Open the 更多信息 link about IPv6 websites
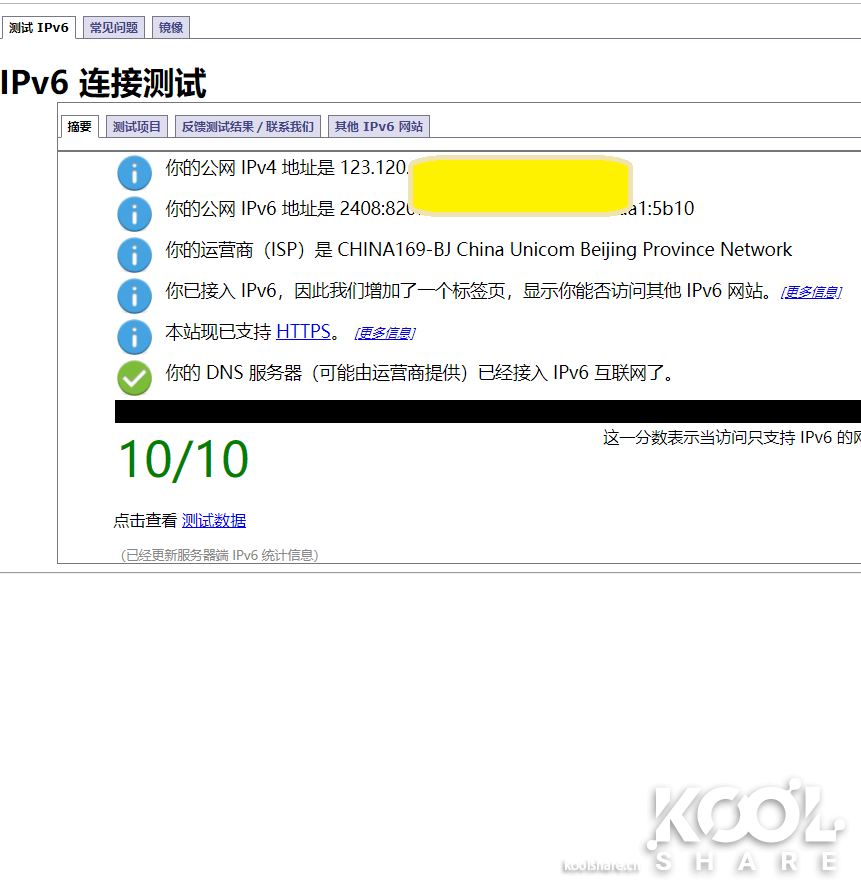The height and width of the screenshot is (885, 861). coord(810,291)
